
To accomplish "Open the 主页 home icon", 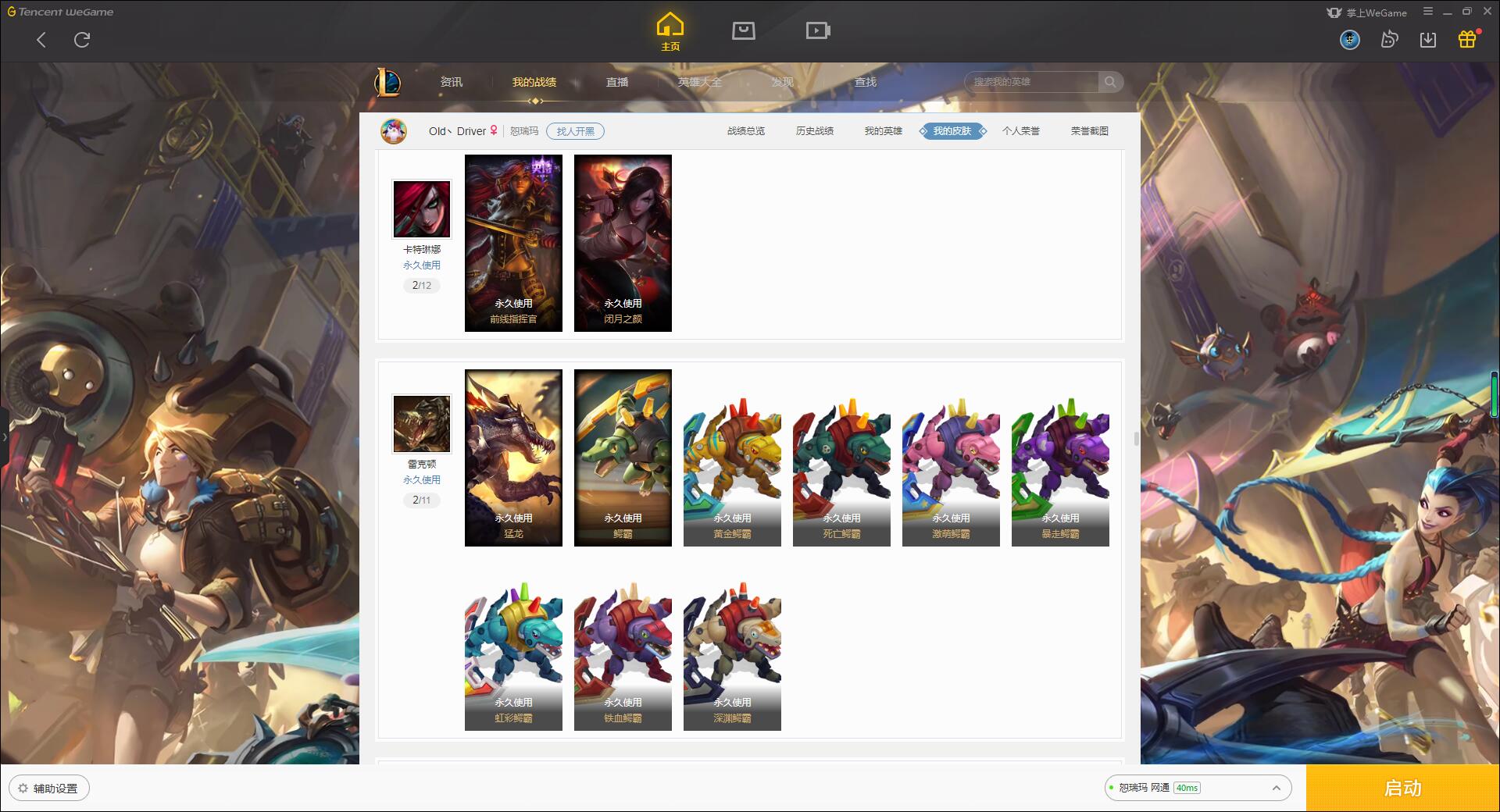I will tap(670, 32).
